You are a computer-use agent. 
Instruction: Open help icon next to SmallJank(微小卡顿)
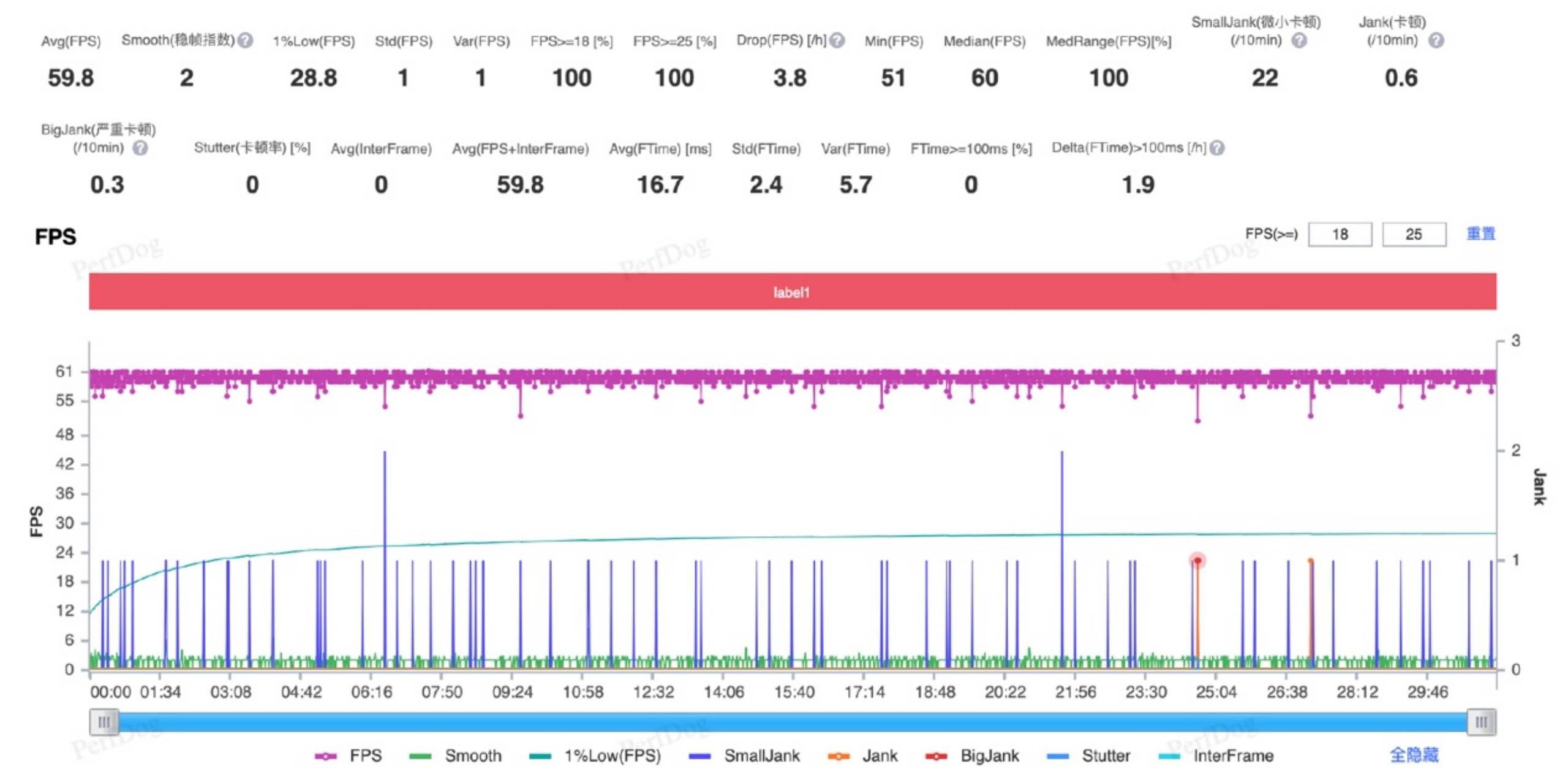pos(1299,40)
